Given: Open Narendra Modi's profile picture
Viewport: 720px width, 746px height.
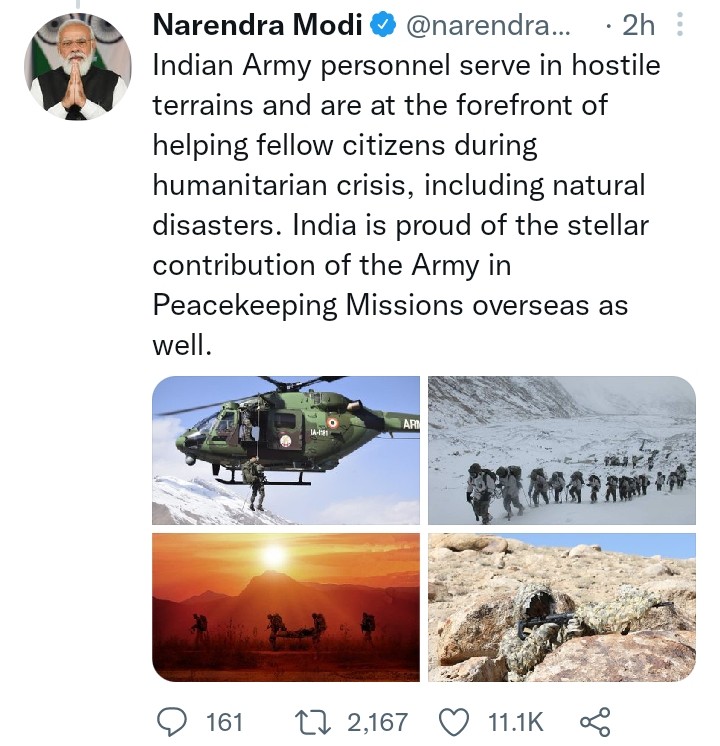Looking at the screenshot, I should [x=78, y=67].
